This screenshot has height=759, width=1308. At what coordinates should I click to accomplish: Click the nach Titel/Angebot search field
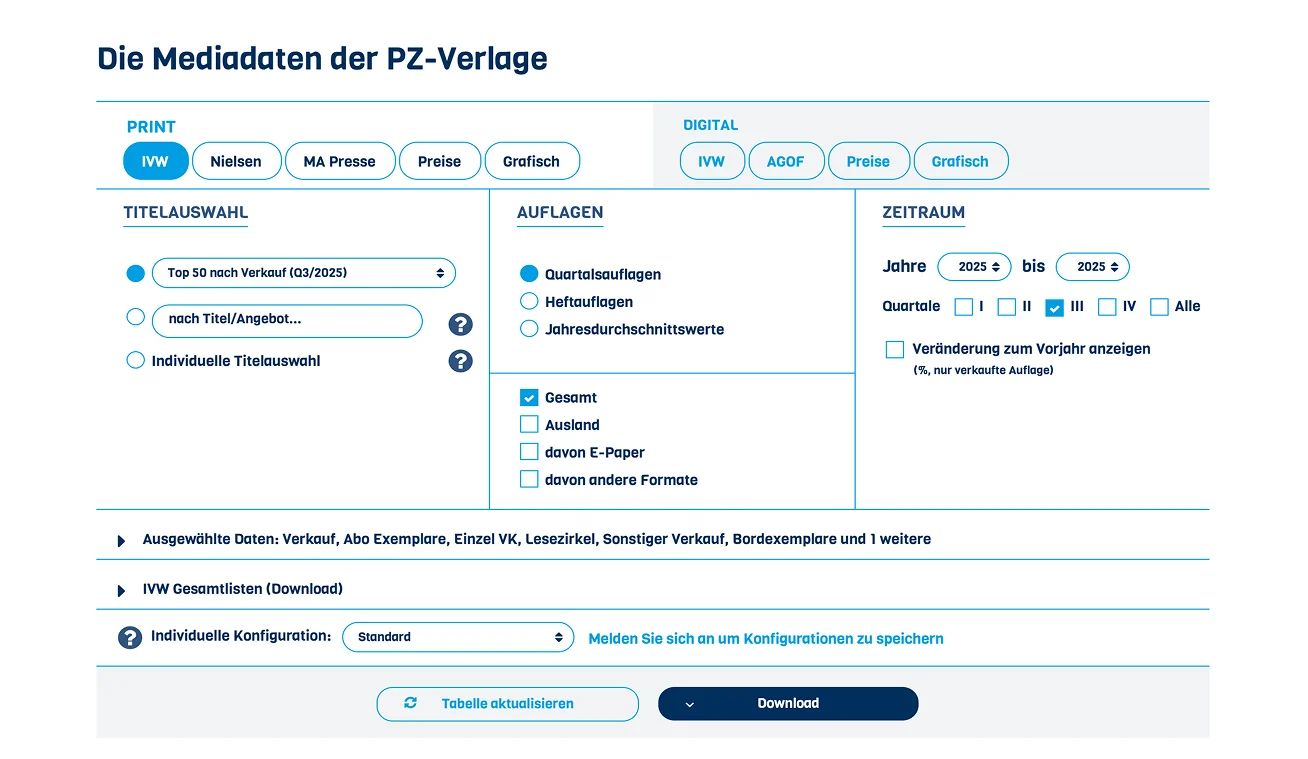pos(287,320)
